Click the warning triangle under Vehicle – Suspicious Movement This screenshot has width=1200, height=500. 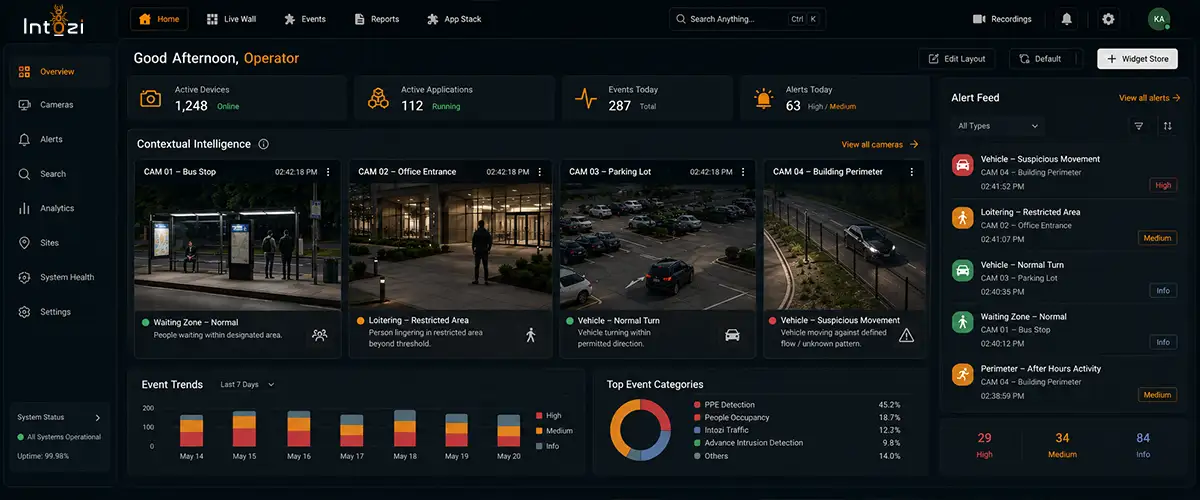(x=906, y=335)
